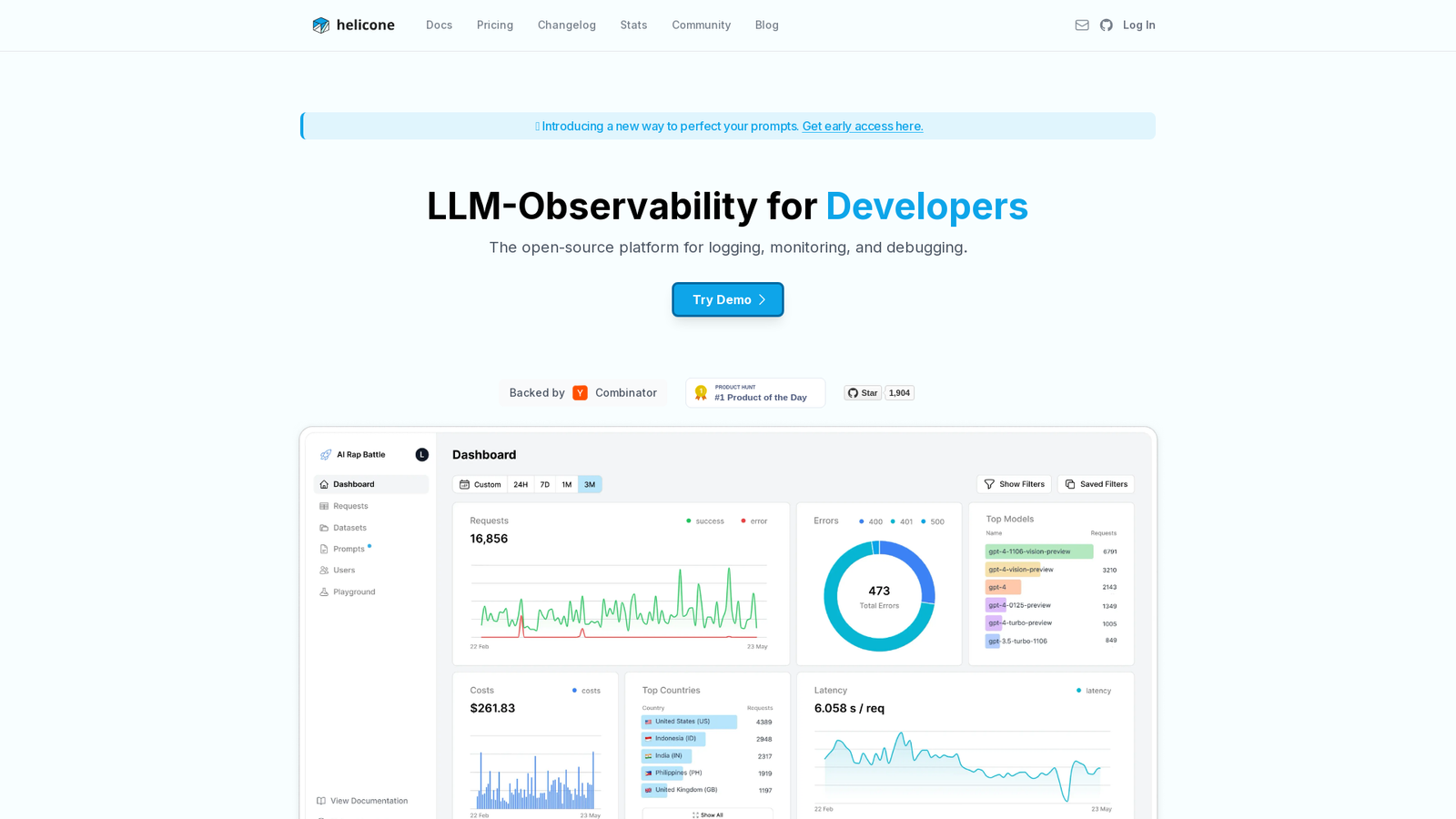Click the gpt-3.5-turbo-1106 model row

[x=1051, y=642]
